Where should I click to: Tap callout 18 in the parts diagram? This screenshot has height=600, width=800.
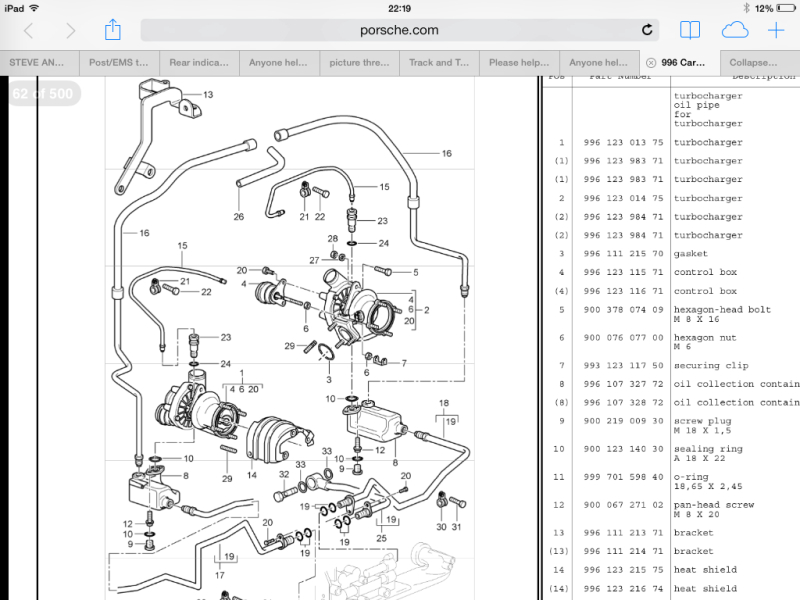[444, 403]
